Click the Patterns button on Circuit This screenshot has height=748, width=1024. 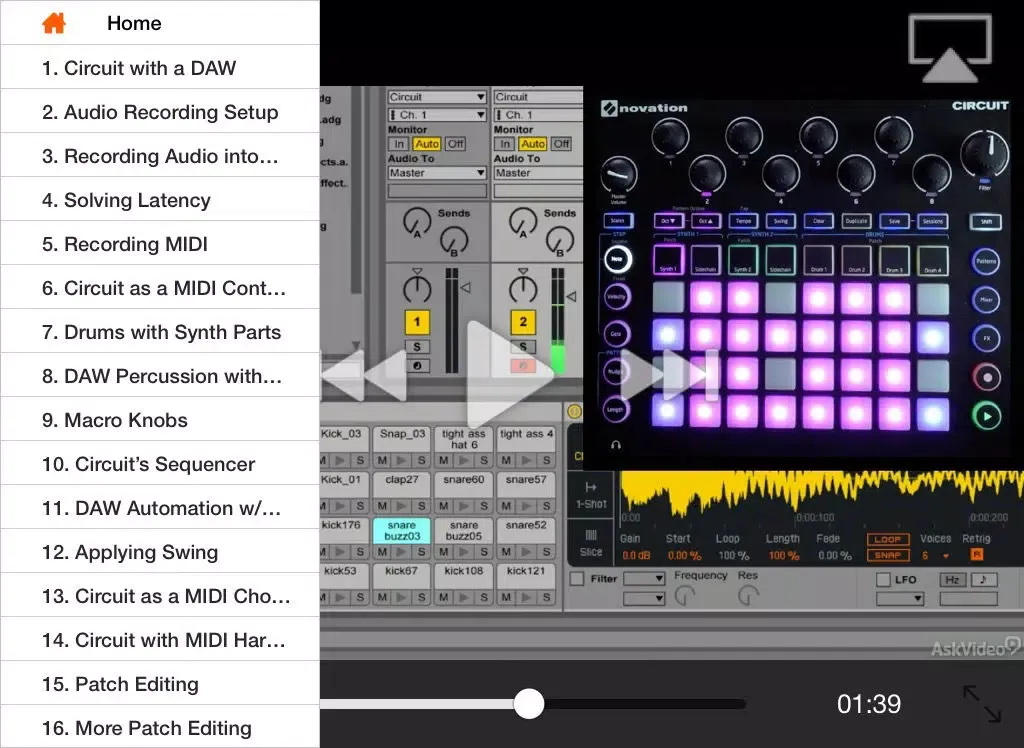tap(986, 261)
